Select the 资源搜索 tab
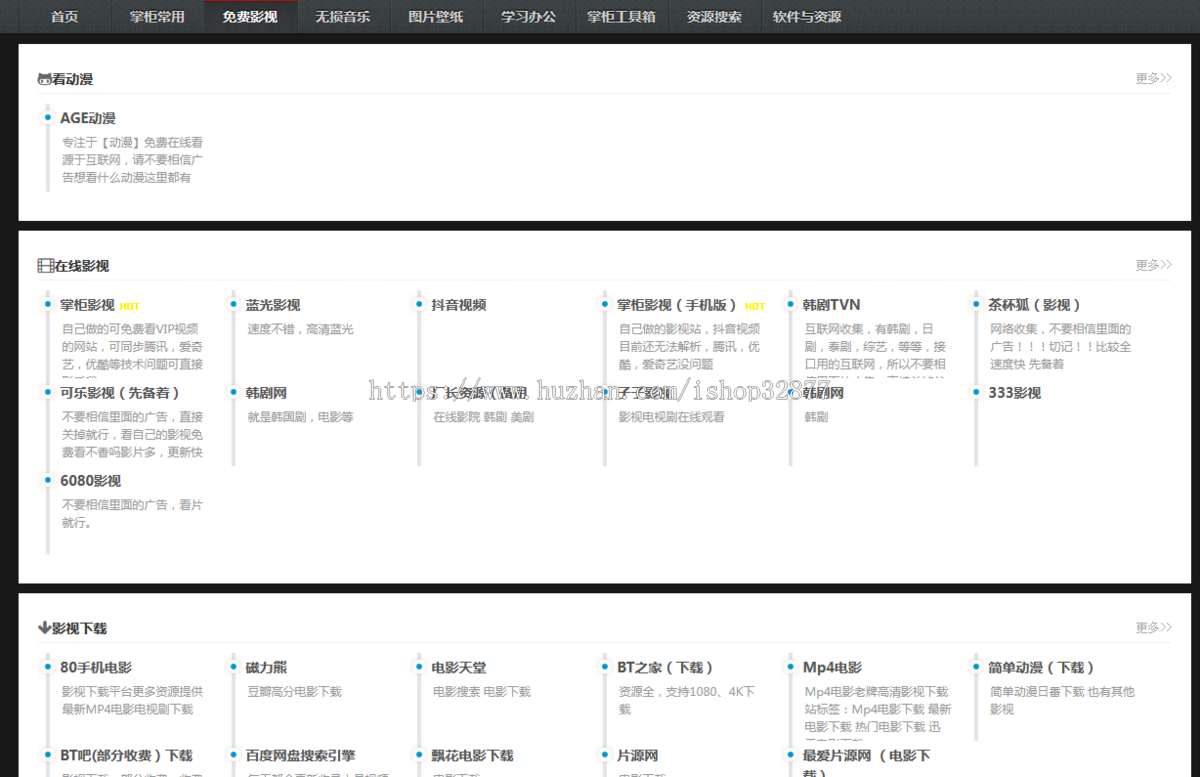The image size is (1200, 777). 714,17
